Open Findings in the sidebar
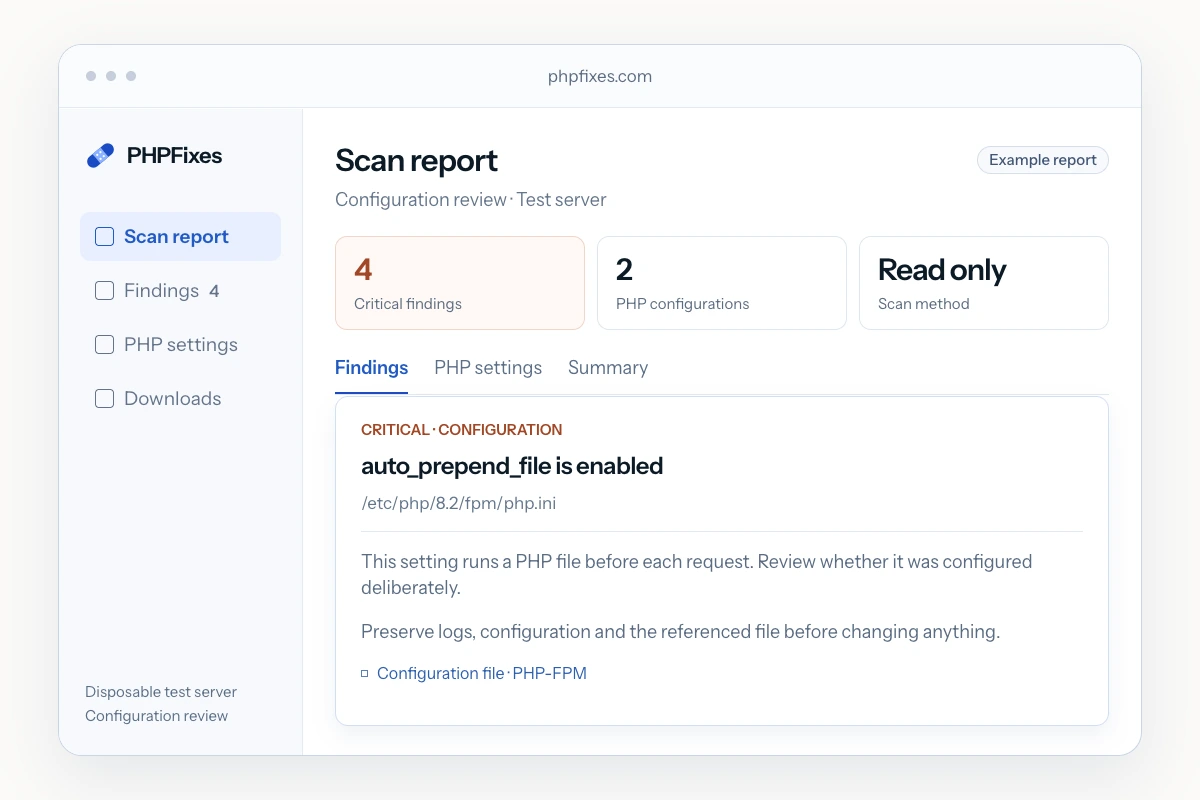 180,291
